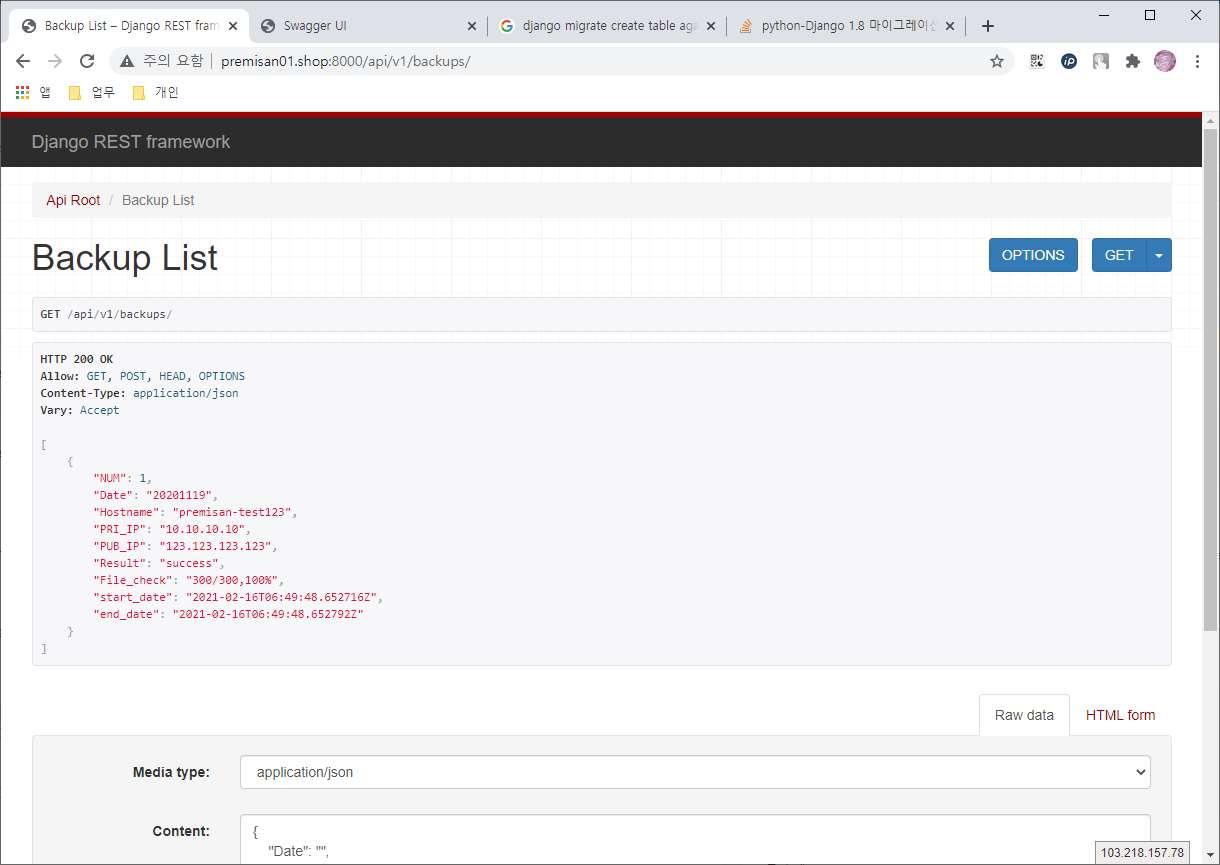Open a new browser tab
The height and width of the screenshot is (865, 1220).
coord(988,26)
